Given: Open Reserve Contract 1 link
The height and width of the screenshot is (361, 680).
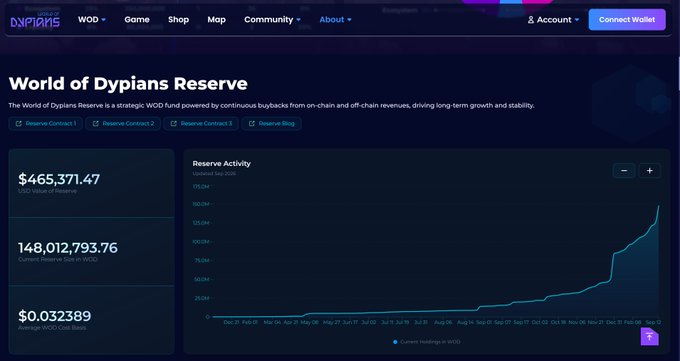Looking at the screenshot, I should coord(46,124).
